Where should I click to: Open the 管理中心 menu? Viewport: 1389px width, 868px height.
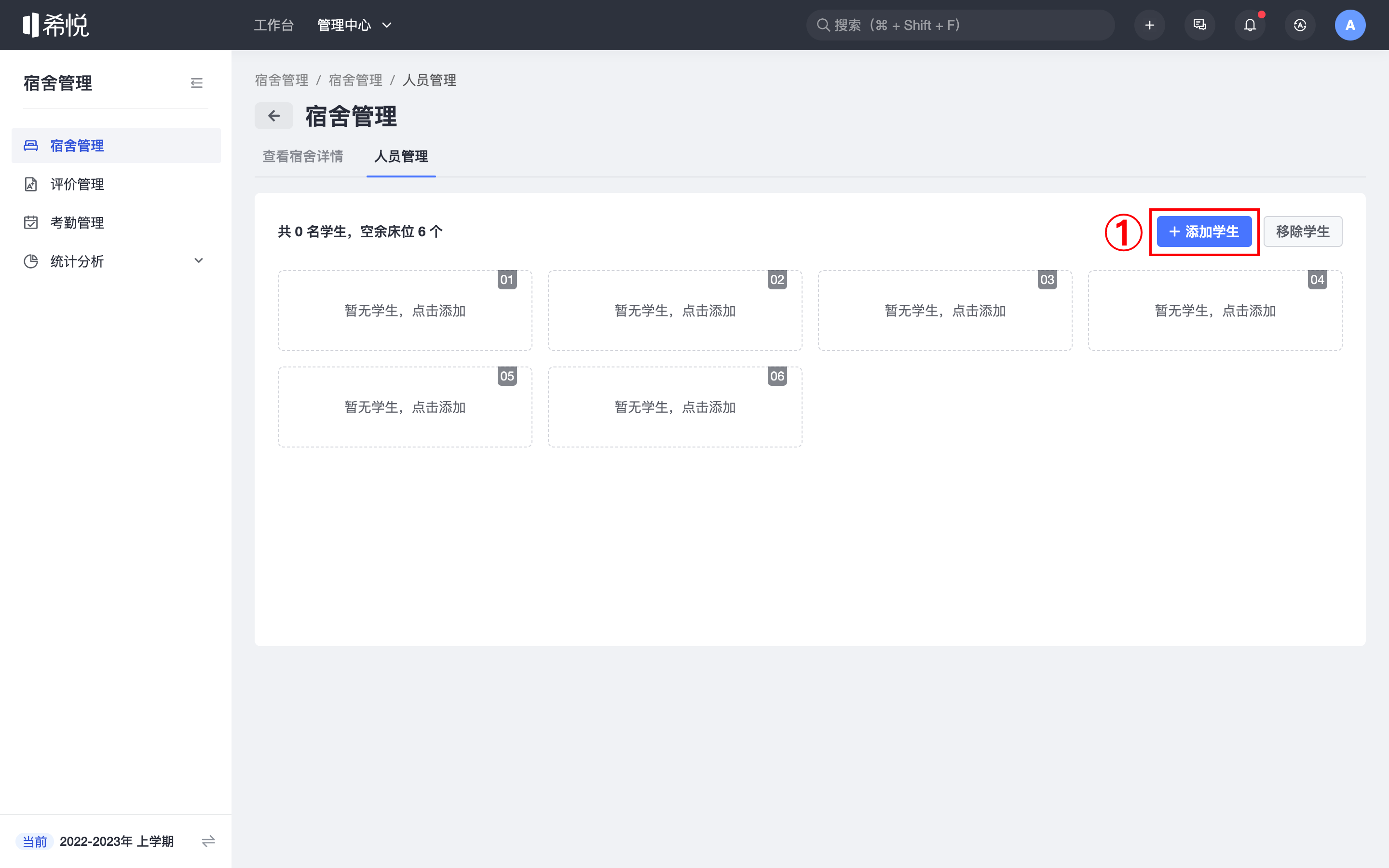click(x=344, y=25)
